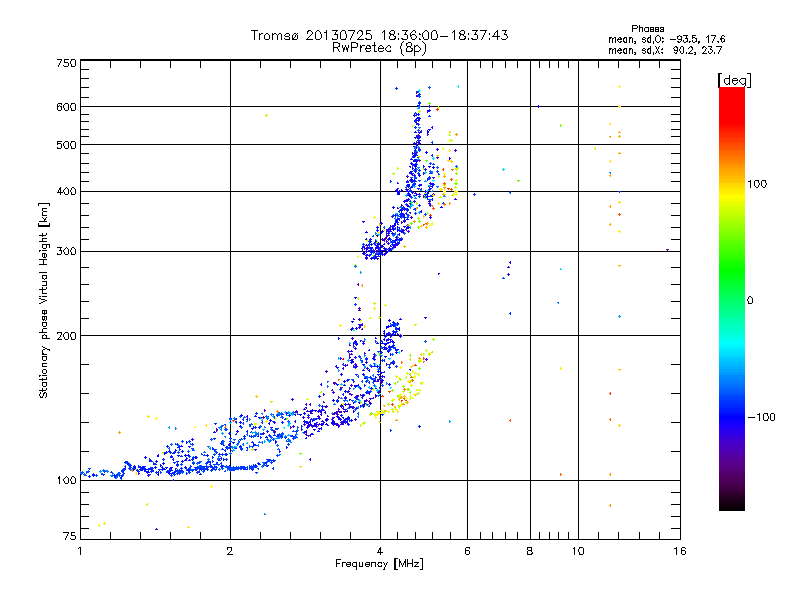Click the x-axis tick label "10"
Image resolution: width=800 pixels, height=600 pixels.
tap(578, 551)
